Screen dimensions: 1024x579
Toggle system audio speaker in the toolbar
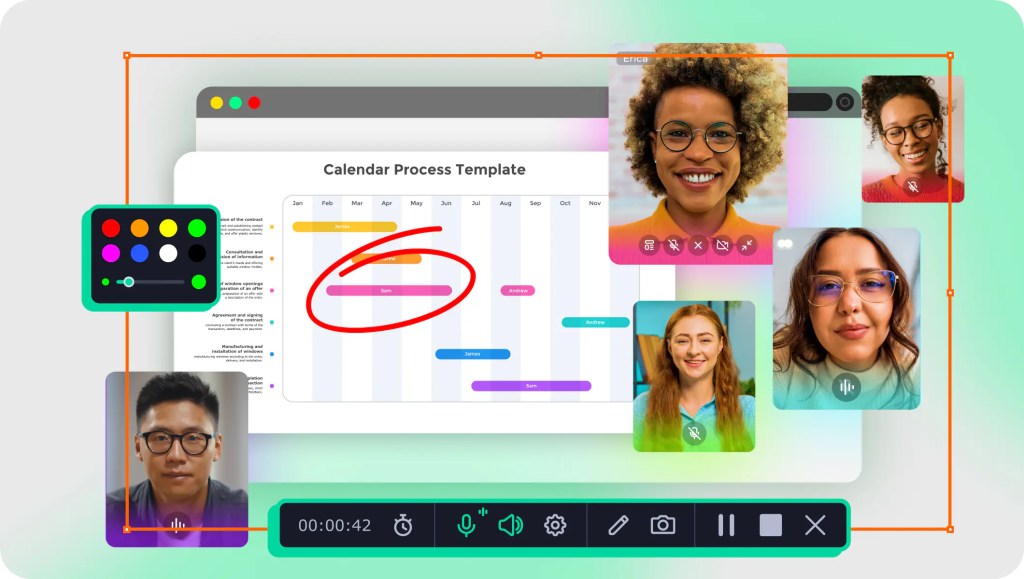(510, 525)
